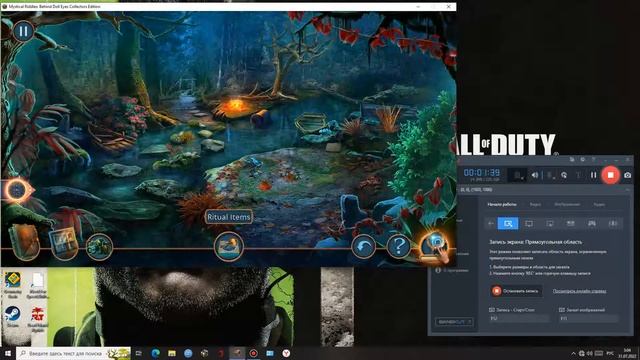Switch to the third Bandicam tab (Изображения)
Image resolution: width=640 pixels, height=360 pixels.
567,204
